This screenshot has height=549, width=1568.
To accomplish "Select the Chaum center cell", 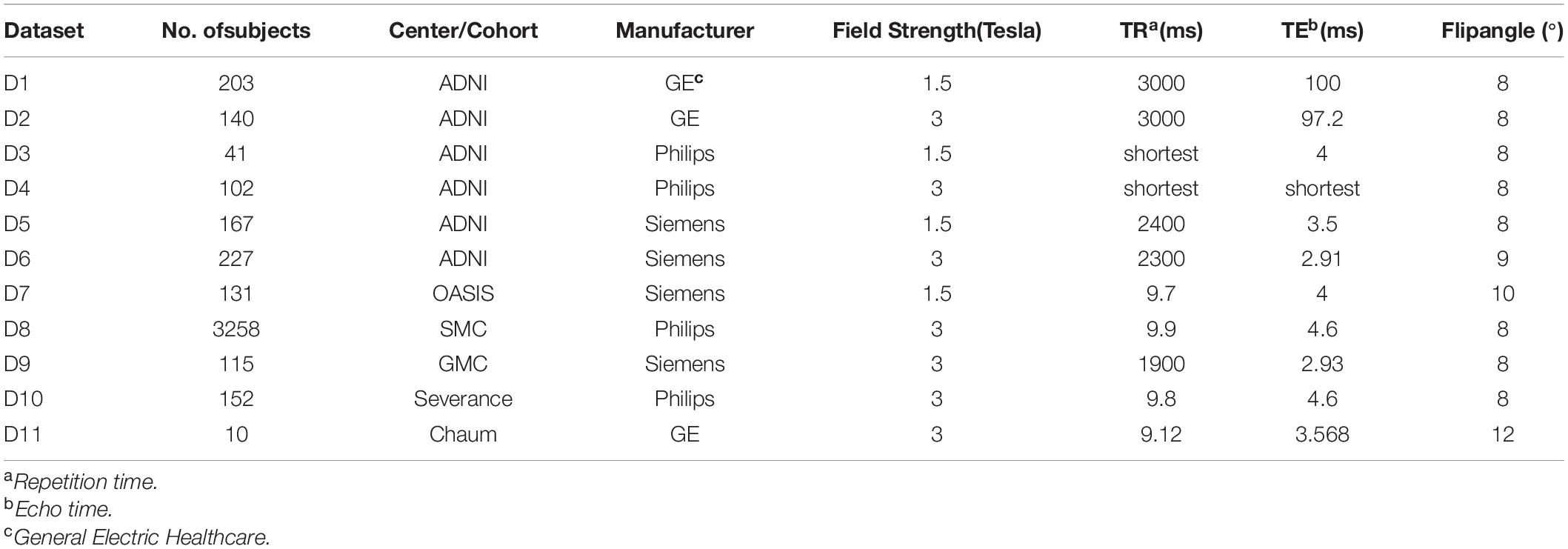I will (x=463, y=434).
